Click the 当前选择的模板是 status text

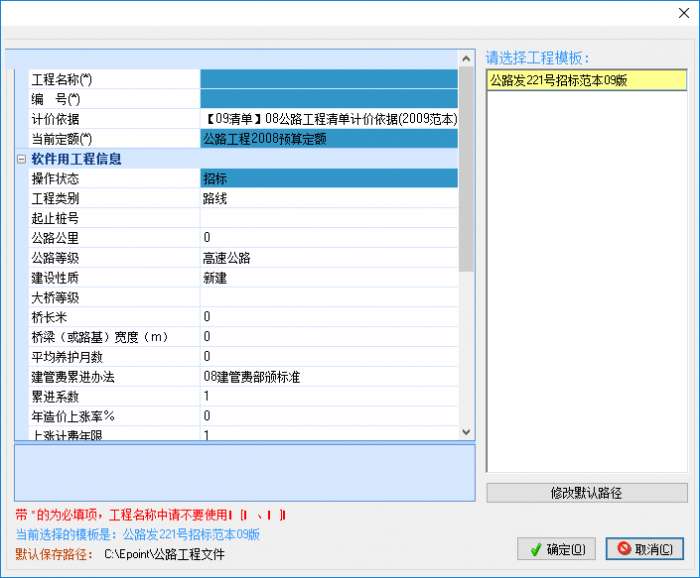click(138, 534)
